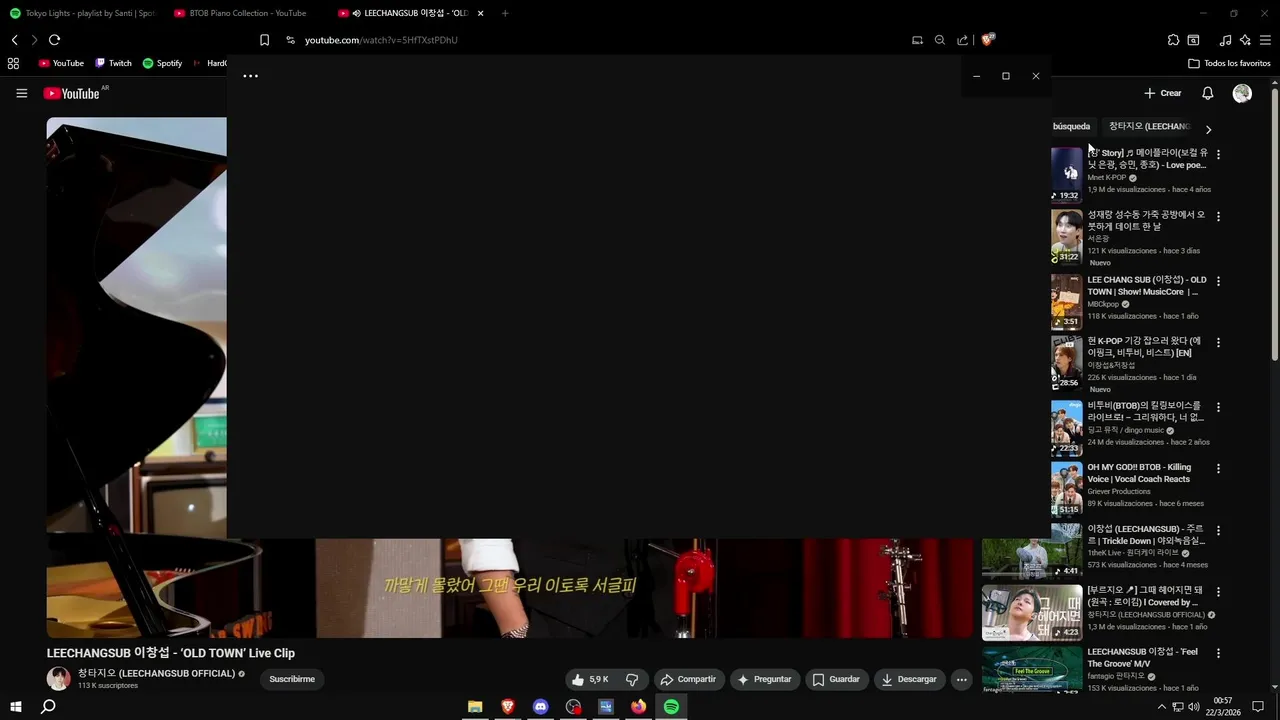Open Windows Start menu
This screenshot has width=1280, height=720.
[15, 707]
